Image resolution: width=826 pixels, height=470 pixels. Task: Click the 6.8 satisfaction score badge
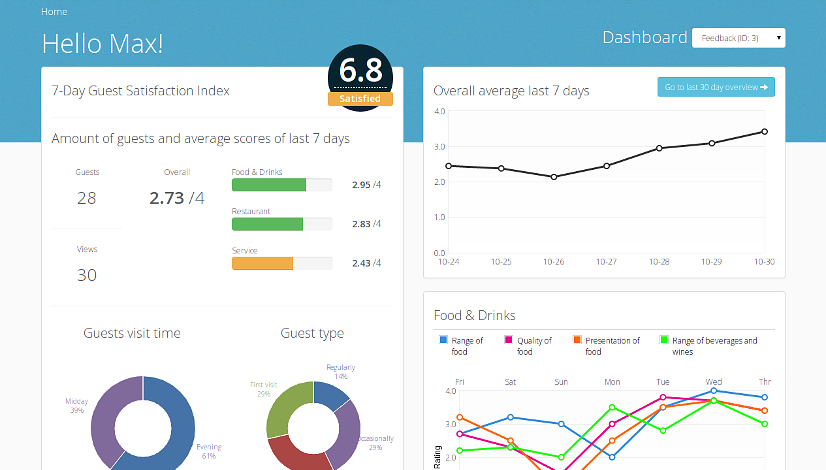click(x=360, y=71)
